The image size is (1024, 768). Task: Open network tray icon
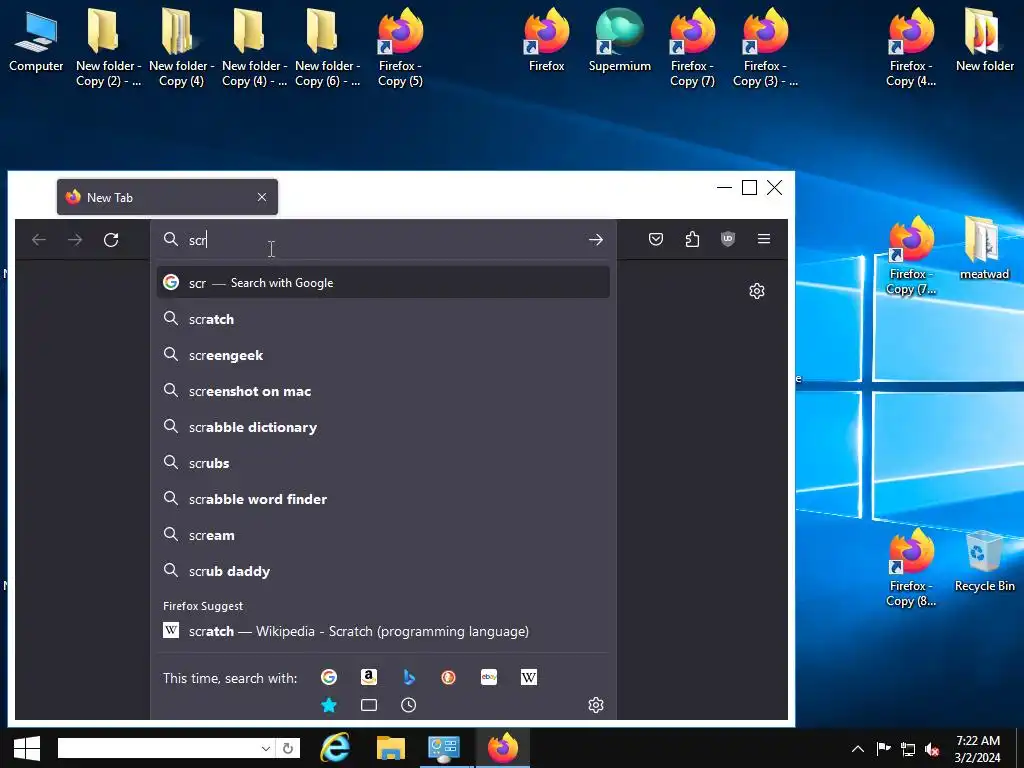pos(908,749)
